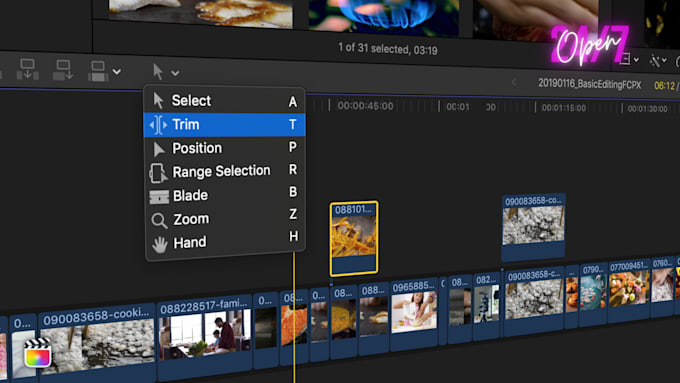Click the magnifier Zoom icon
This screenshot has width=680, height=383.
click(159, 220)
